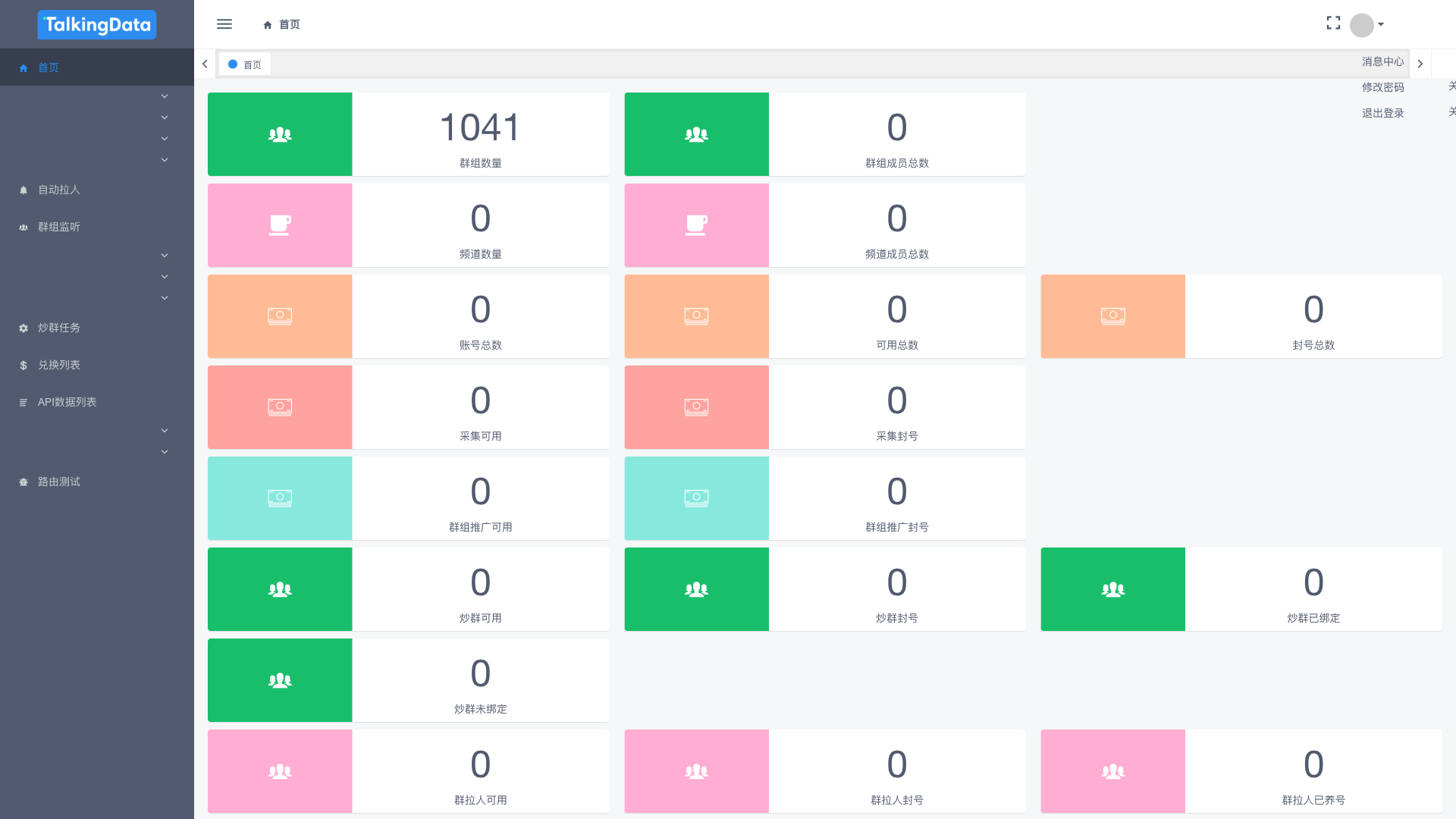Click 退出登录 to log out

[1382, 113]
